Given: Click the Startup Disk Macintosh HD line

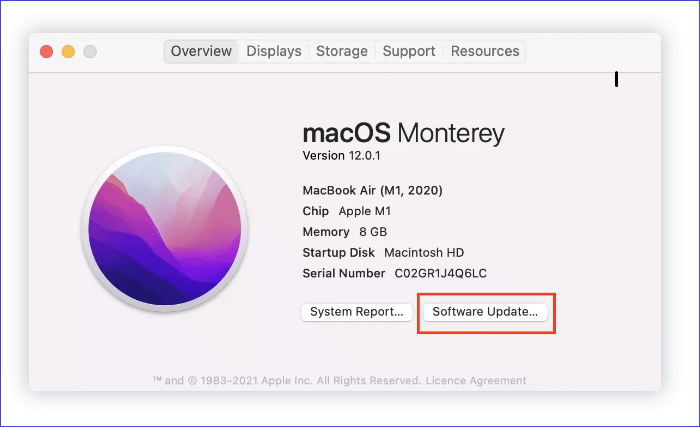Looking at the screenshot, I should click(x=383, y=252).
